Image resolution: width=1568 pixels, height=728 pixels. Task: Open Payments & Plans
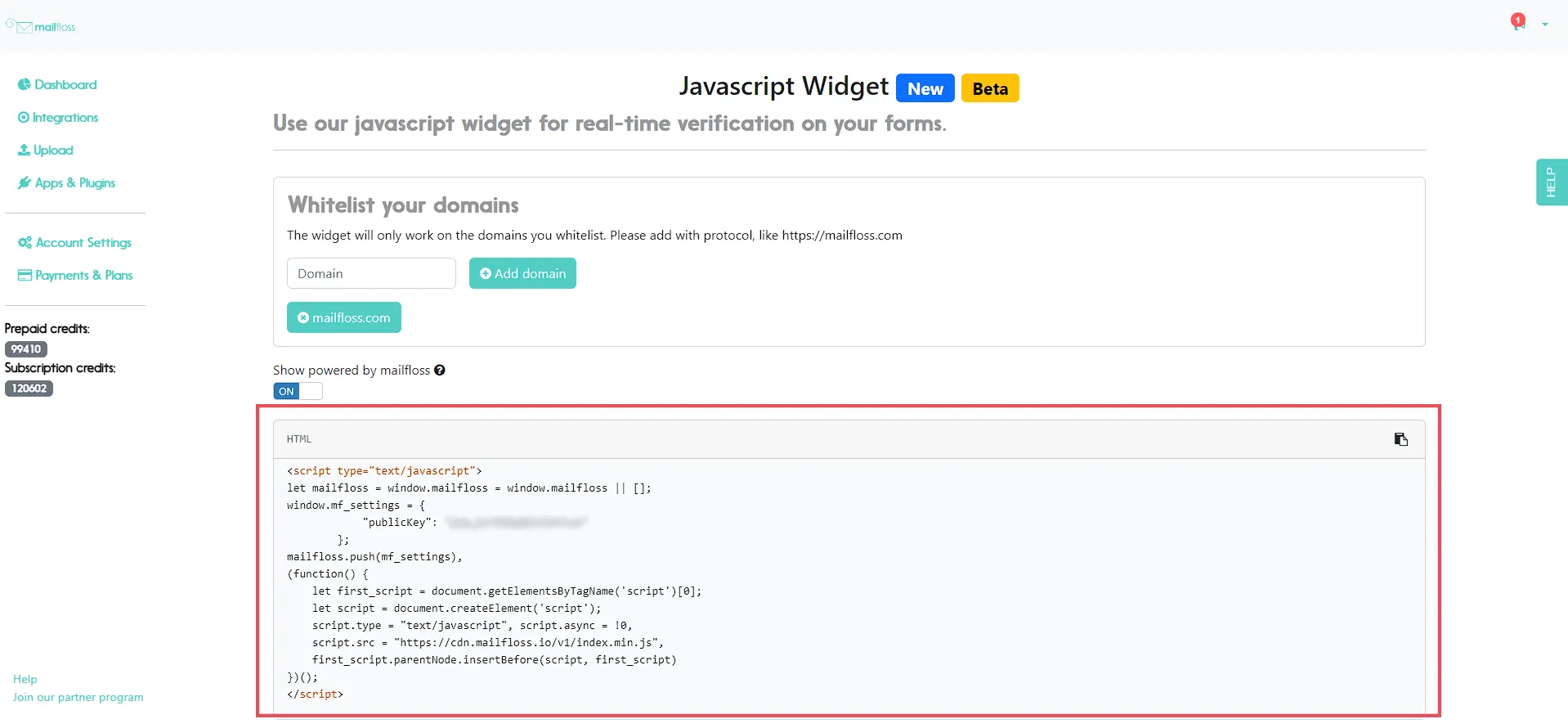(75, 275)
